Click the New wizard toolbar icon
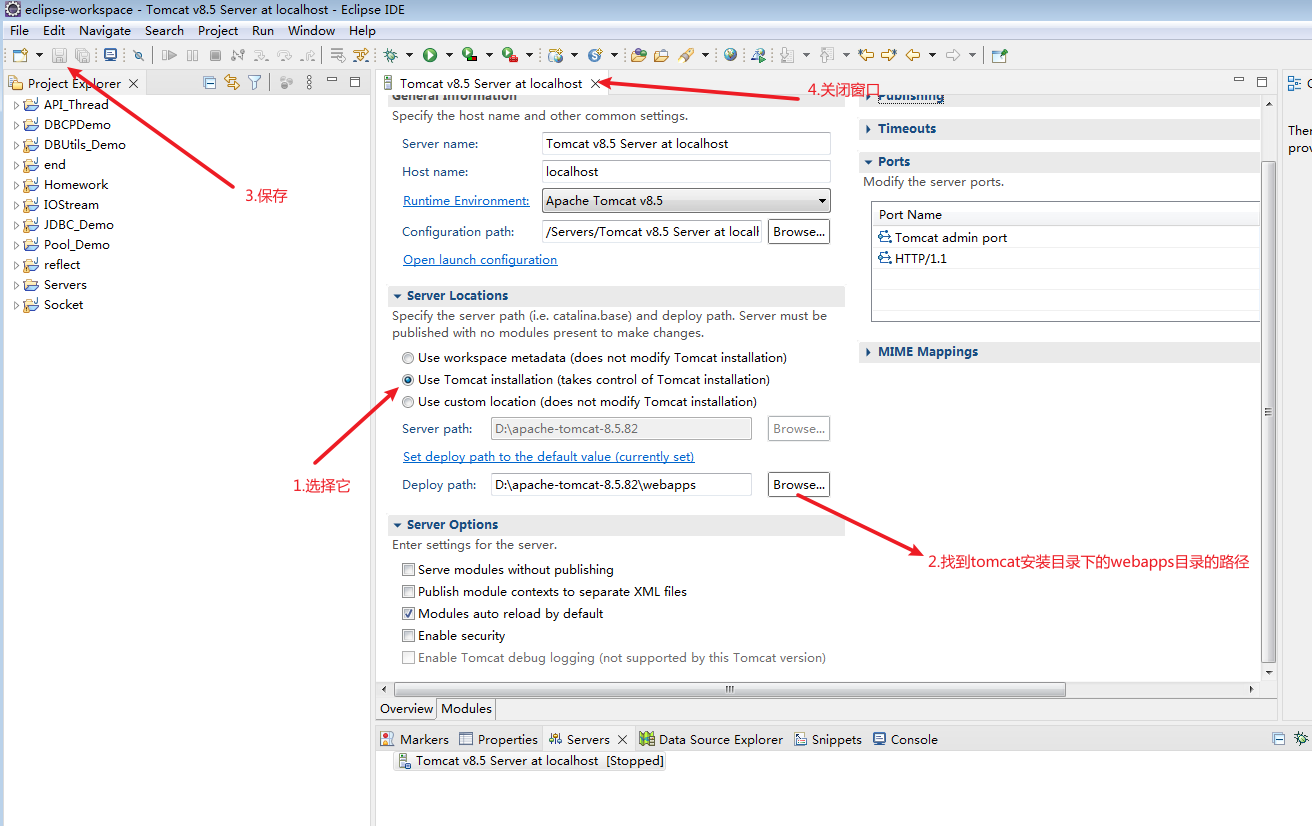The height and width of the screenshot is (826, 1312). point(20,55)
